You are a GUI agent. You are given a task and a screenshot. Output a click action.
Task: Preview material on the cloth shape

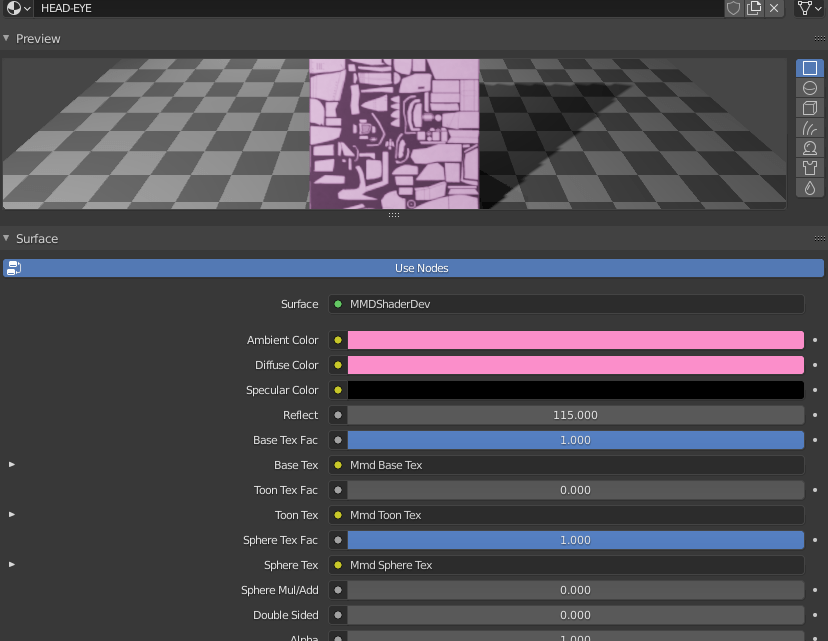[x=809, y=168]
